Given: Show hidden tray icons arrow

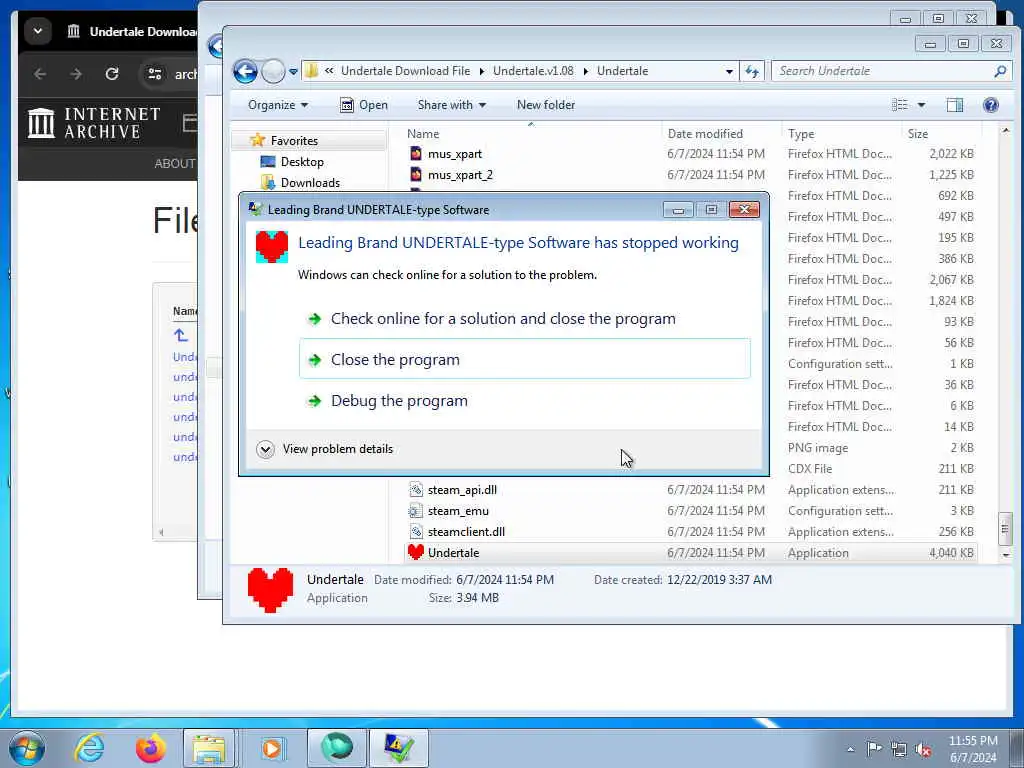Looking at the screenshot, I should point(850,749).
